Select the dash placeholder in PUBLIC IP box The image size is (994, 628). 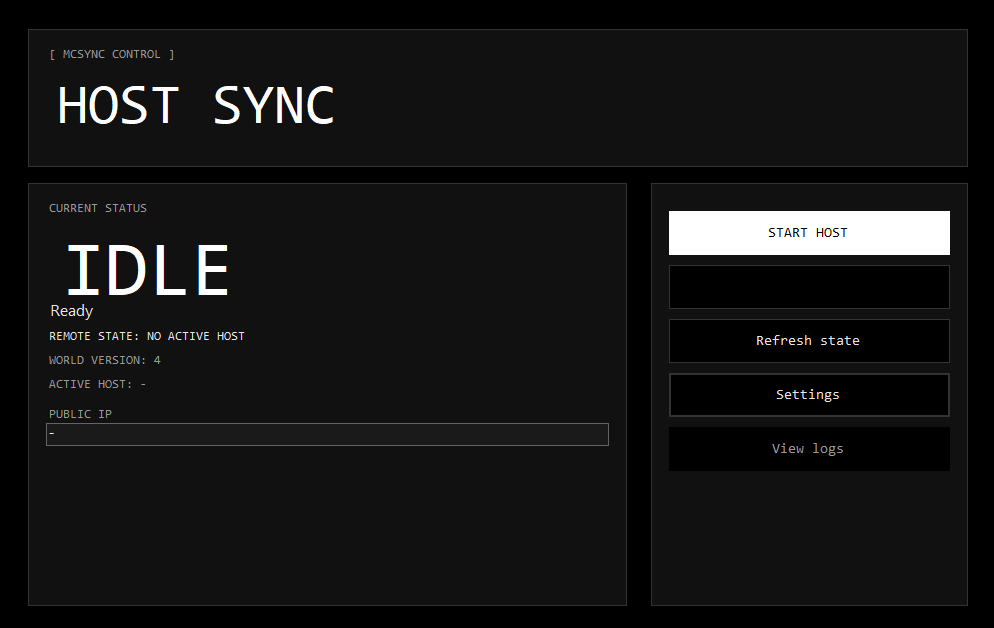[53, 434]
